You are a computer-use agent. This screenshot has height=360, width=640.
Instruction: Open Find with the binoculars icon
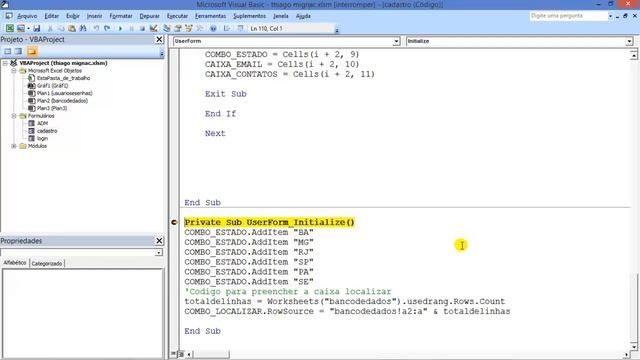click(x=83, y=29)
